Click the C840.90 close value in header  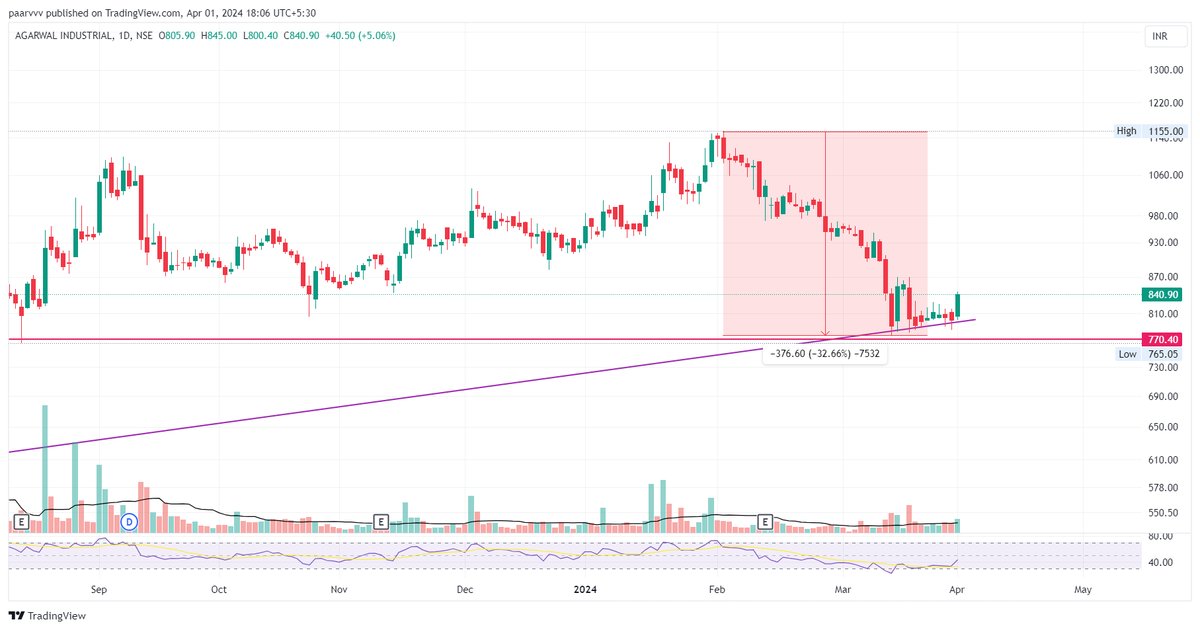(x=302, y=36)
